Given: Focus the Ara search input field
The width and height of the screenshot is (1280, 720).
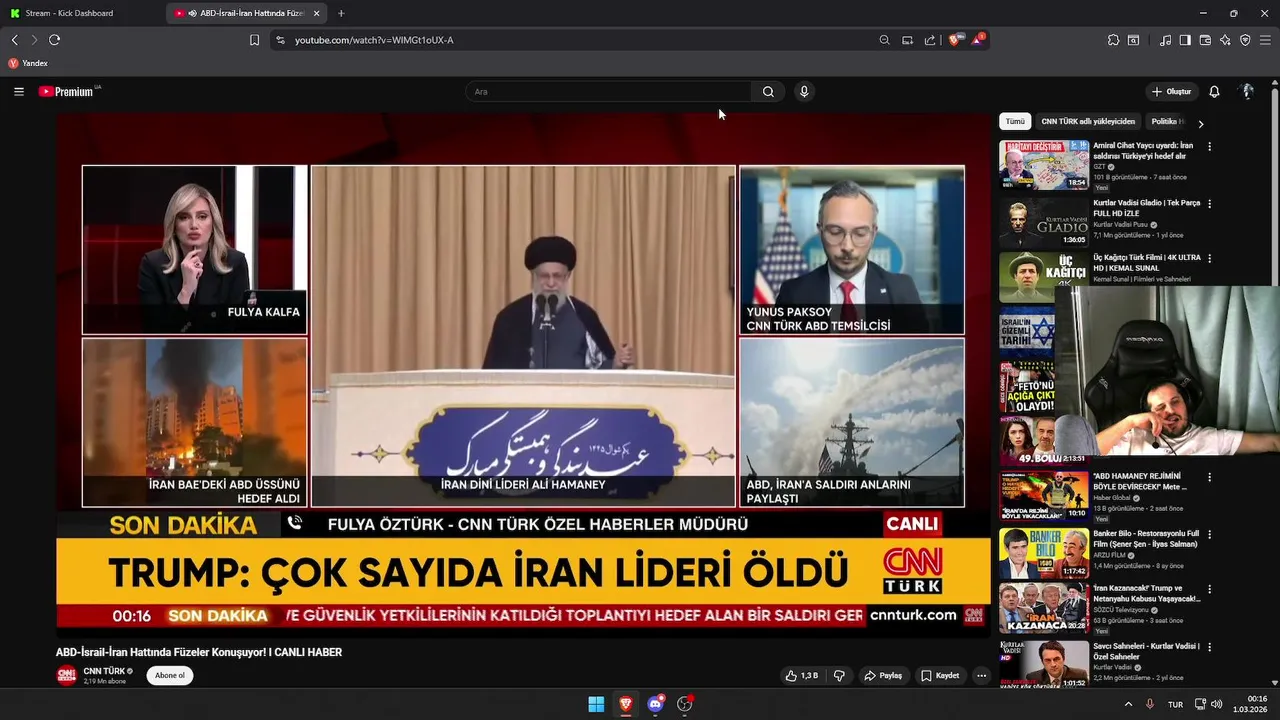Looking at the screenshot, I should tap(608, 91).
